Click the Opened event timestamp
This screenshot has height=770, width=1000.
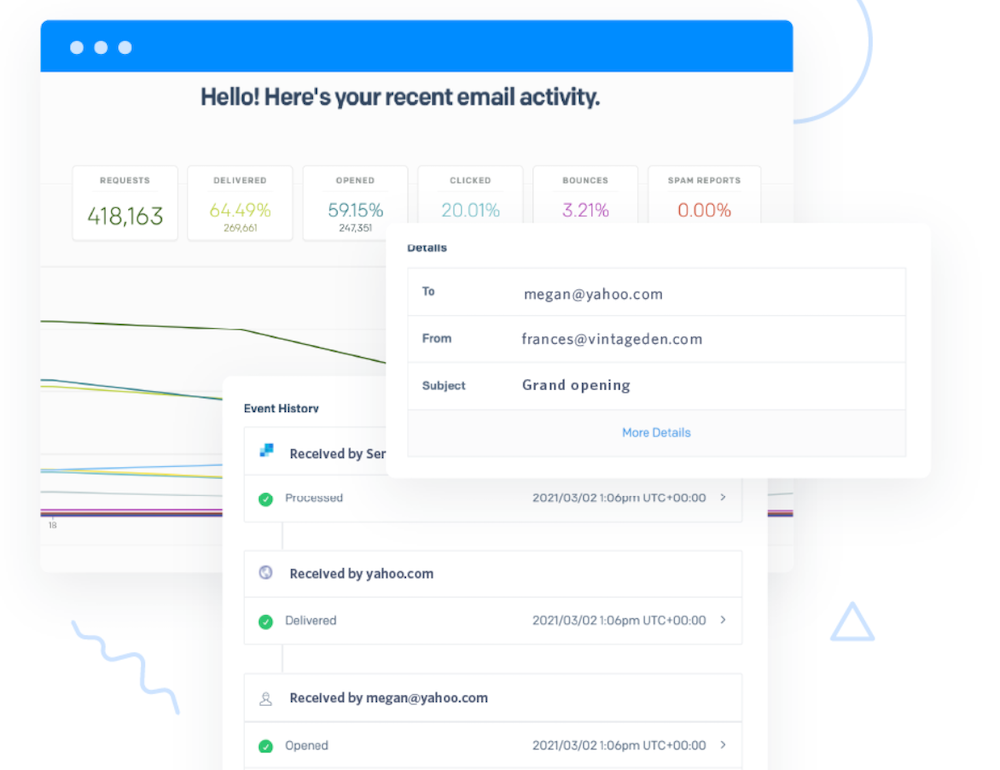[x=619, y=745]
